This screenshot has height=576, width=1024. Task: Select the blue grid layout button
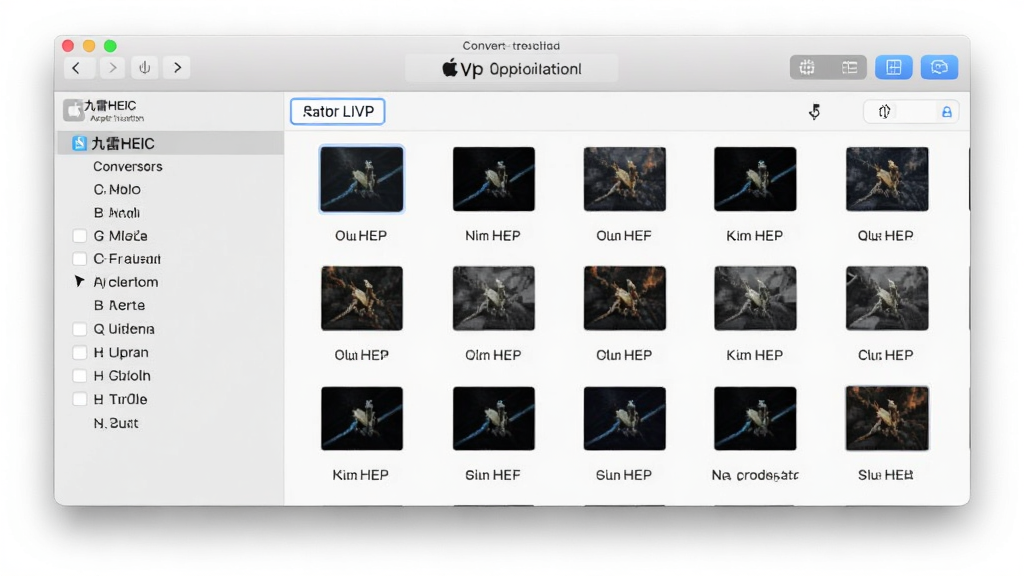click(x=893, y=67)
